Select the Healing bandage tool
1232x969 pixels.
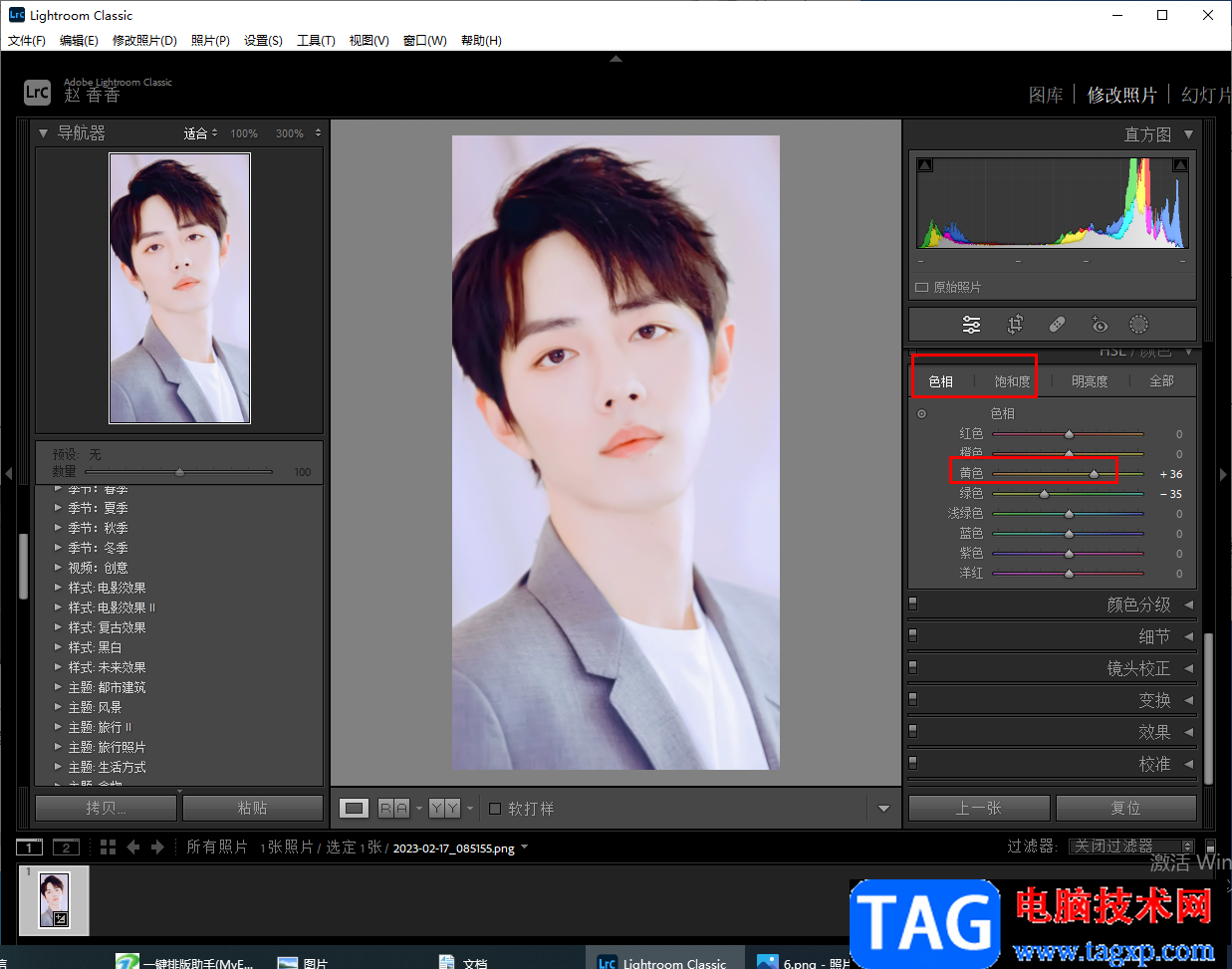1057,325
